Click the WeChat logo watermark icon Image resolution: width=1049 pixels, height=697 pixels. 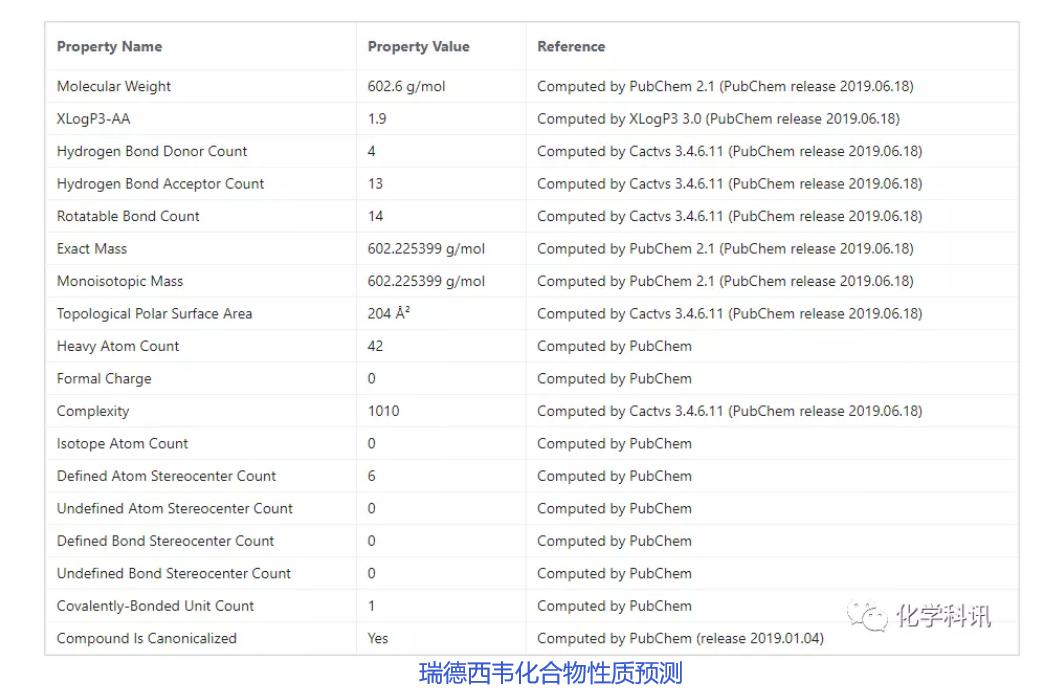(x=867, y=616)
